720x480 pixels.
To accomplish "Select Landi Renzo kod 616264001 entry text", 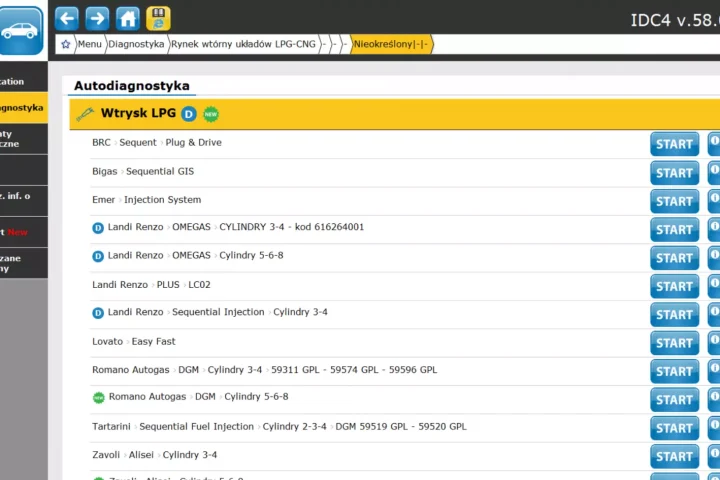I will click(x=236, y=227).
